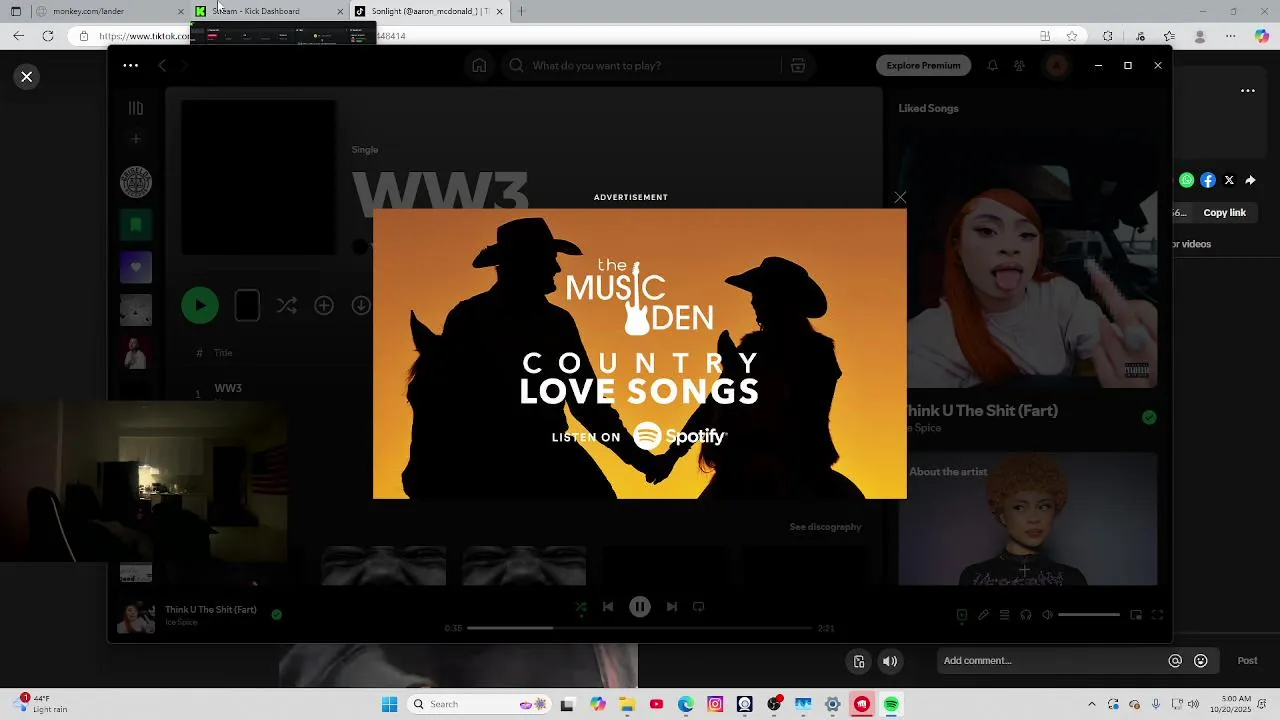Screen dimensions: 1280x720
Task: Create a playlist with the plus icon in sidebar
Action: pos(136,139)
